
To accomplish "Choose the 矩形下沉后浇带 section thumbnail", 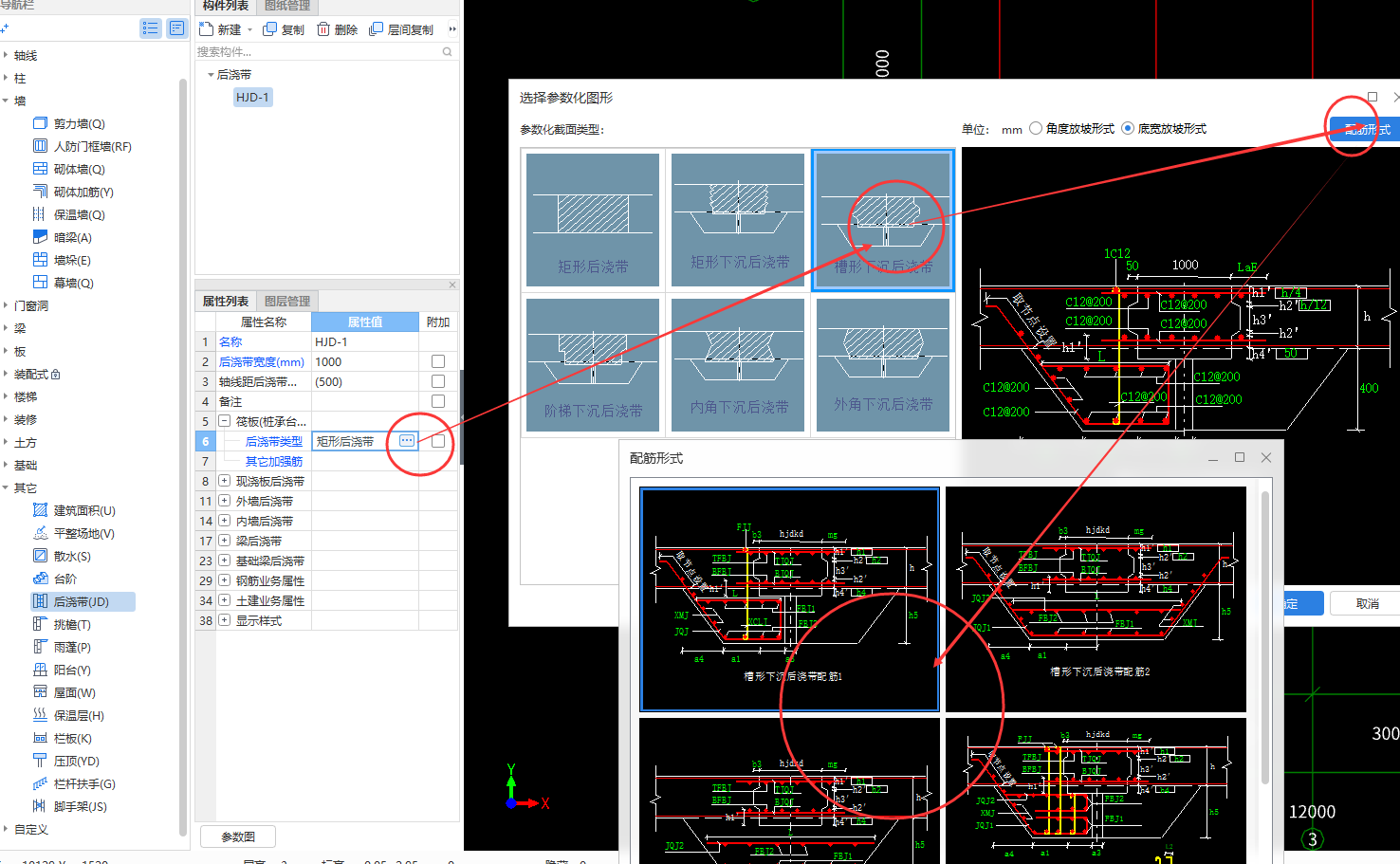I will click(x=738, y=220).
